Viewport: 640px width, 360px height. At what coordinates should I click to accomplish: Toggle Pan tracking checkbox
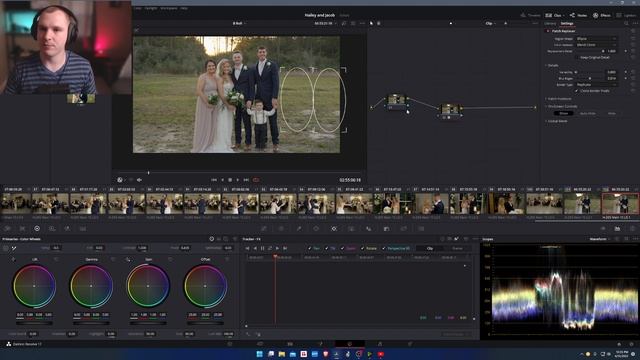(310, 248)
